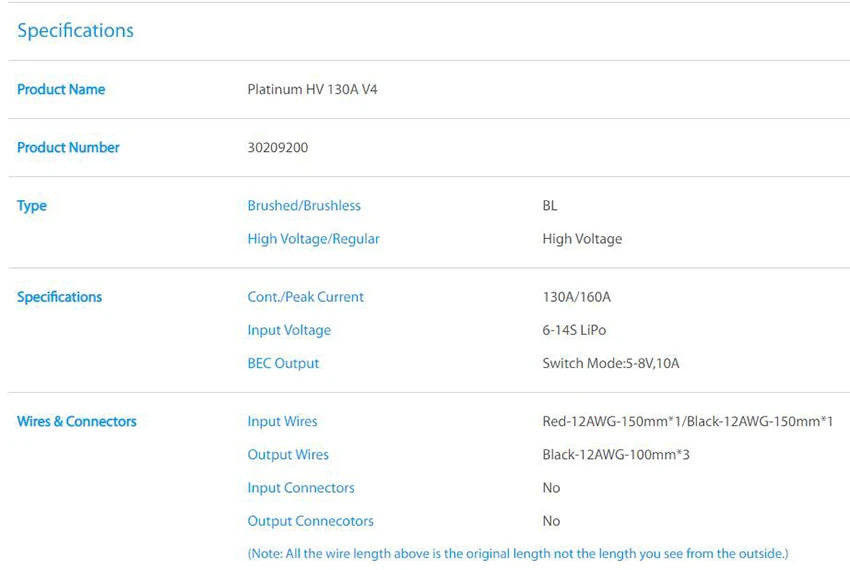Select the 6-14S LiPo value
850x570 pixels.
pyautogui.click(x=574, y=330)
